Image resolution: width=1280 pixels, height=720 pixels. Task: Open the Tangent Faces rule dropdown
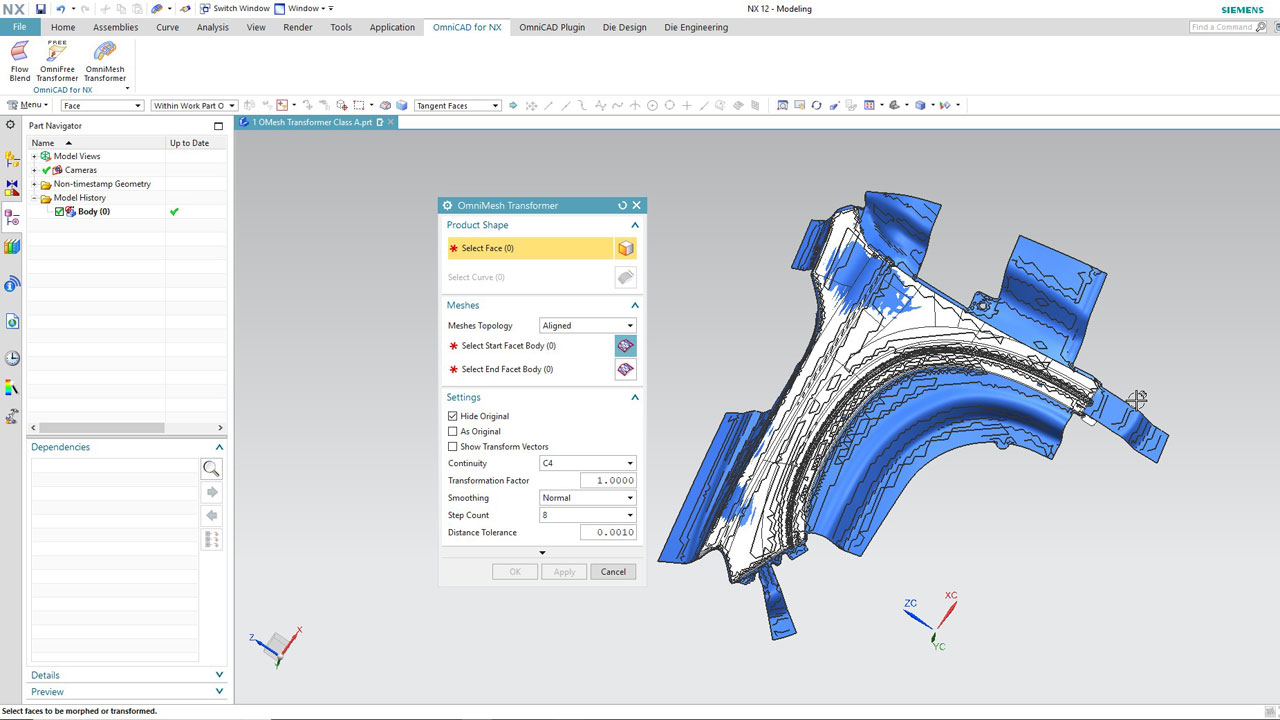tap(457, 105)
